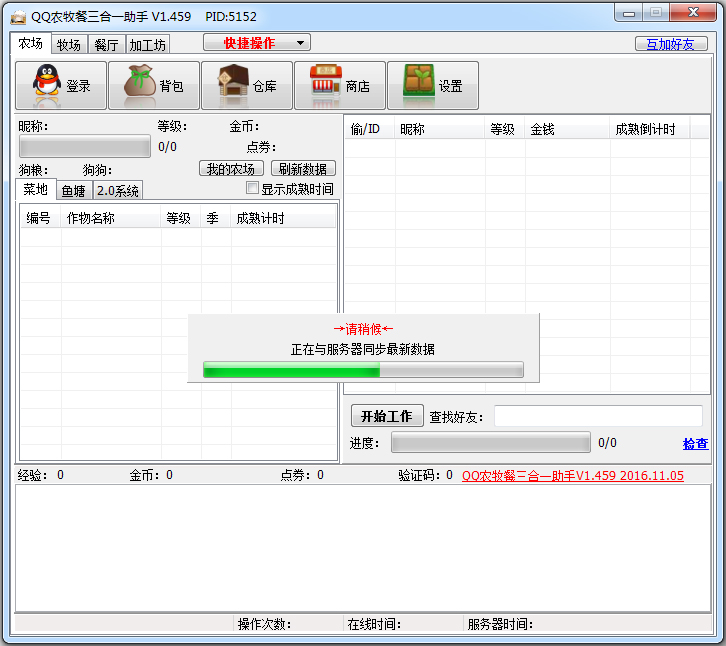Click the 验证码 counter label
The width and height of the screenshot is (726, 646).
[419, 475]
